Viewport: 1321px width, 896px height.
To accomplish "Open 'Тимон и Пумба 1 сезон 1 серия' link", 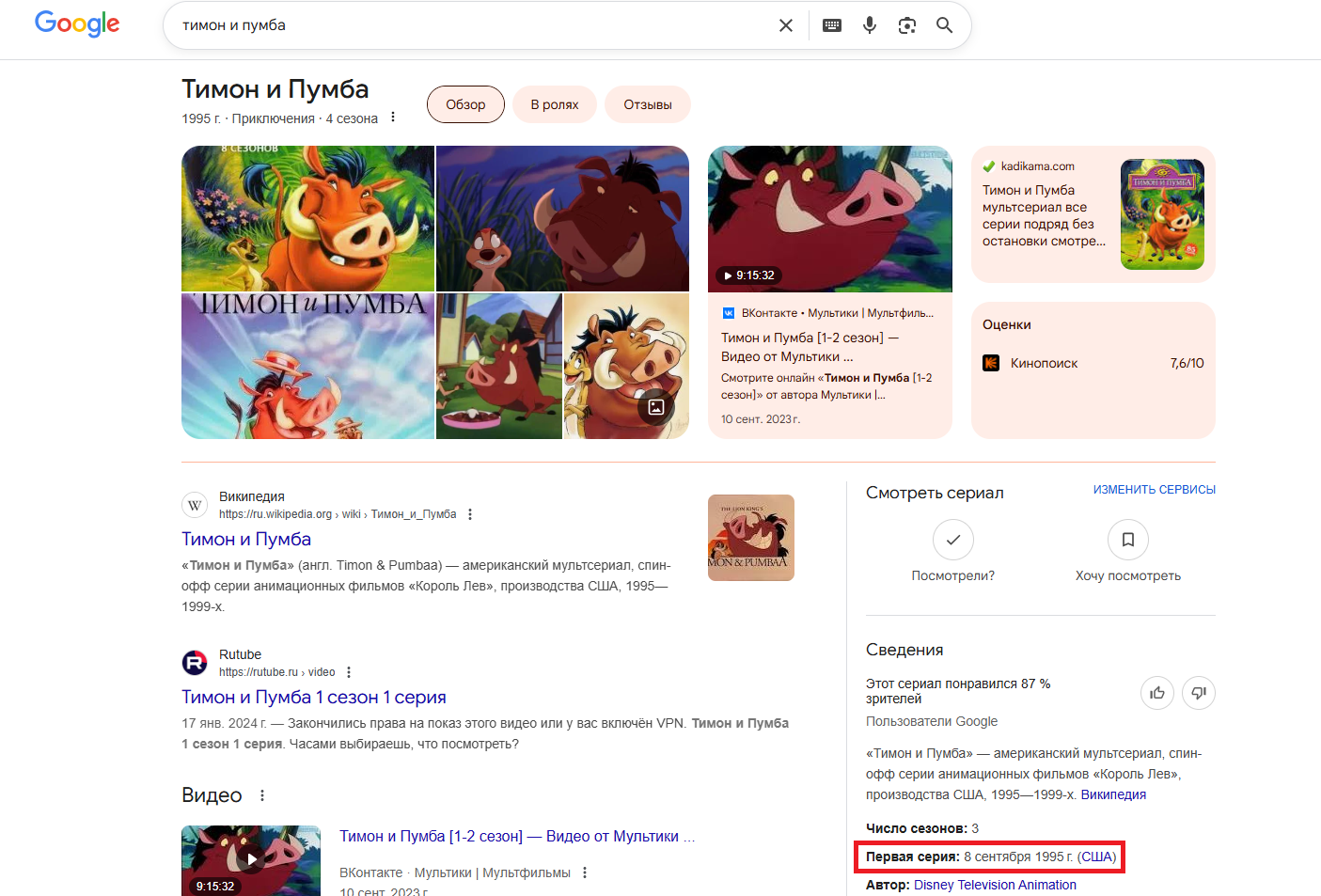I will tap(313, 697).
